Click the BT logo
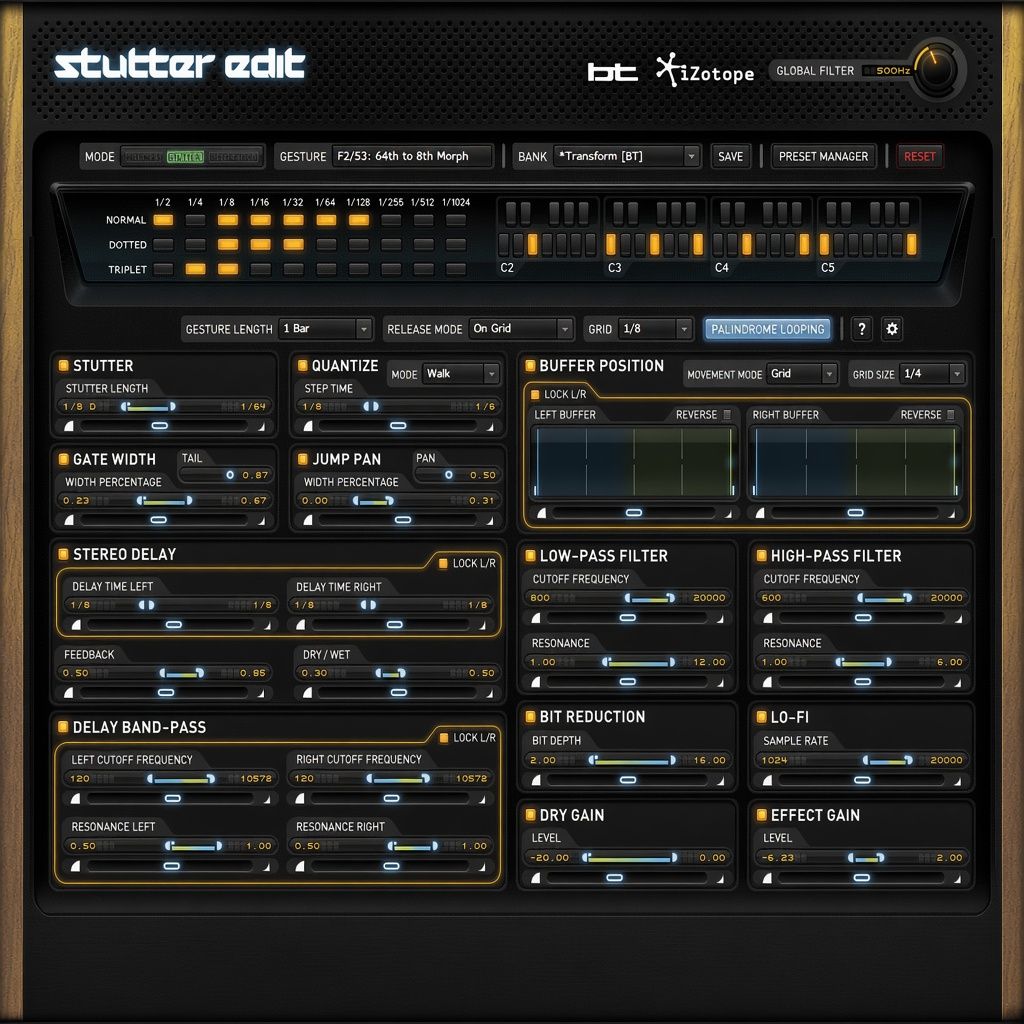1024x1024 pixels. [612, 71]
